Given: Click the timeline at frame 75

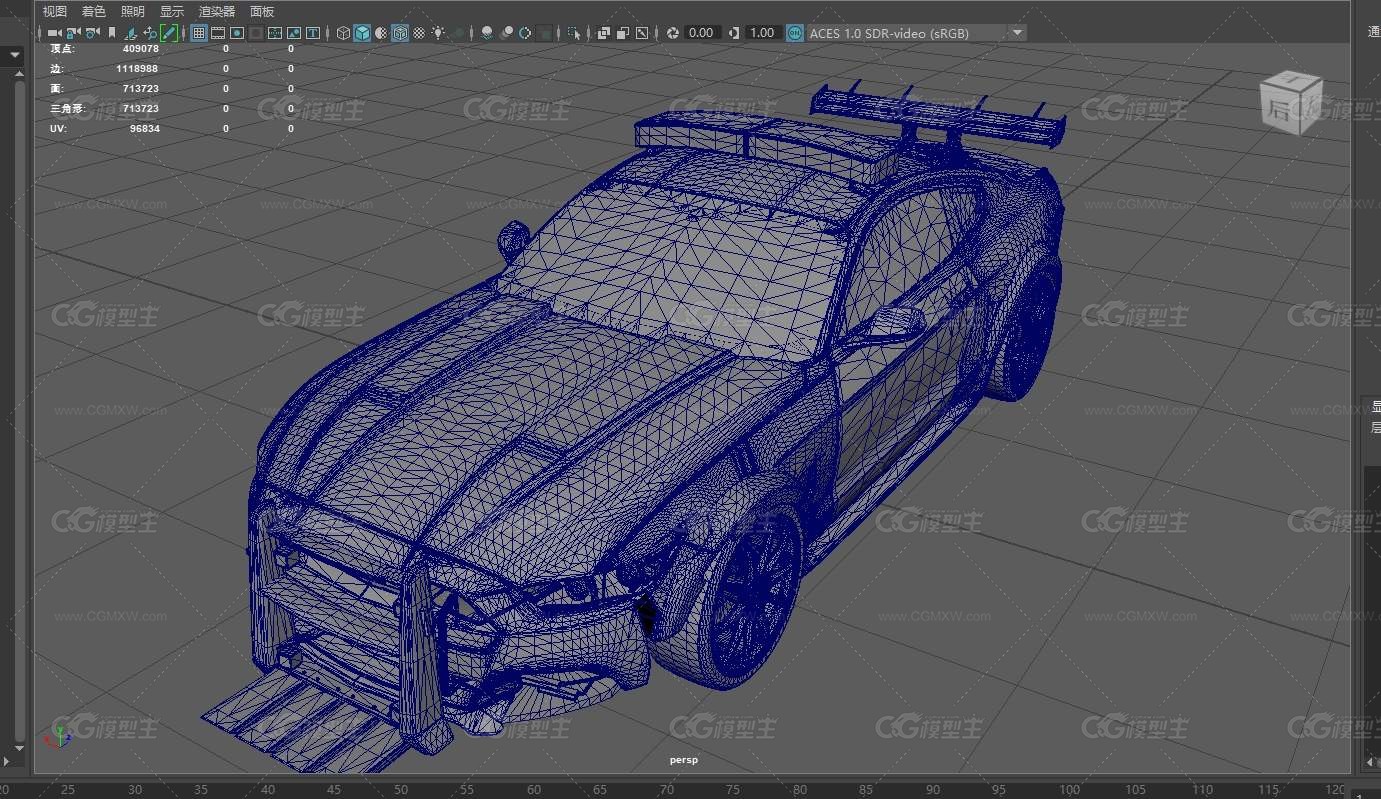Looking at the screenshot, I should coord(735,789).
